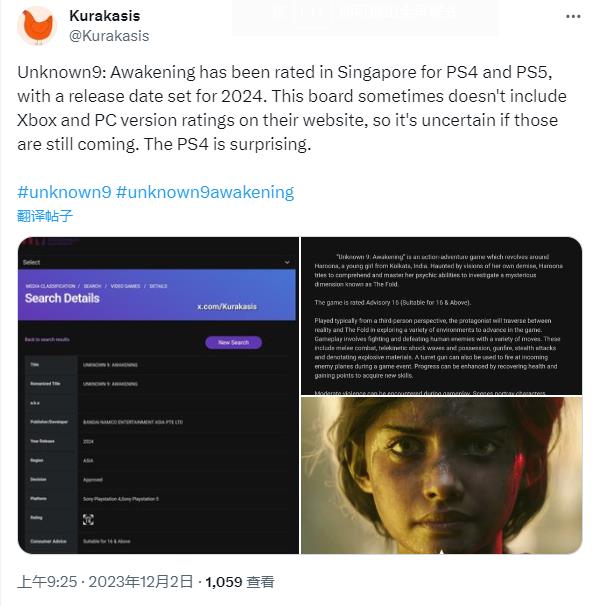Open the game description text image
This screenshot has width=598, height=606.
[441, 316]
